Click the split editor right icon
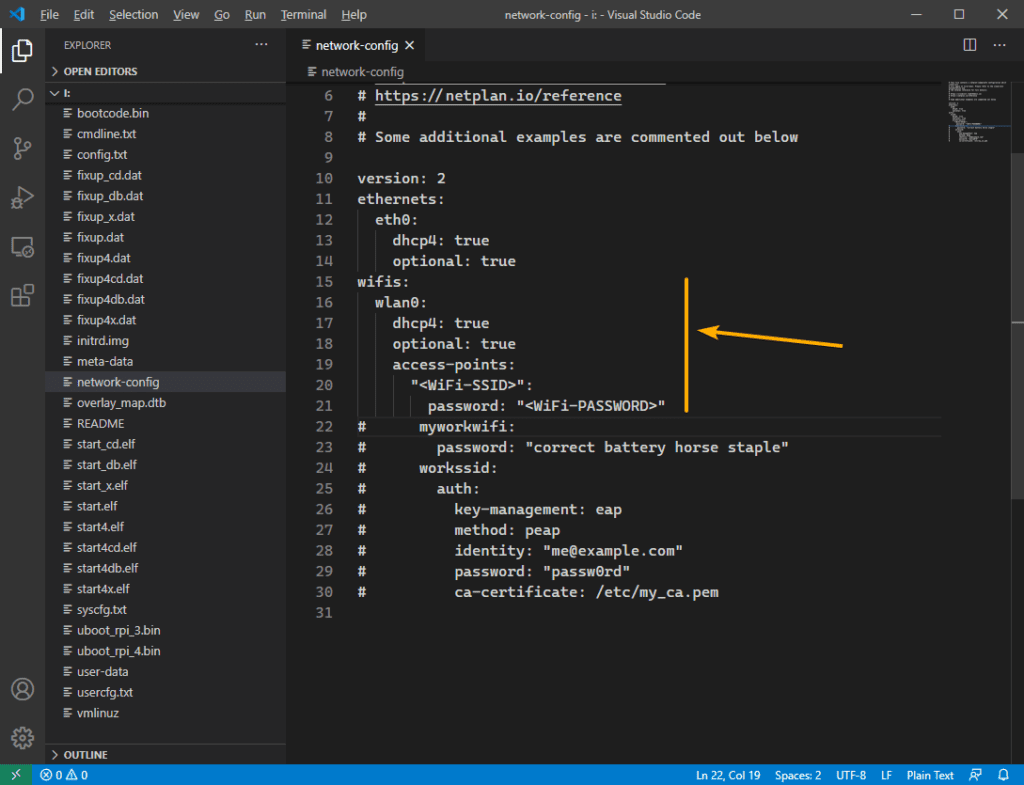The image size is (1024, 785). click(x=969, y=45)
